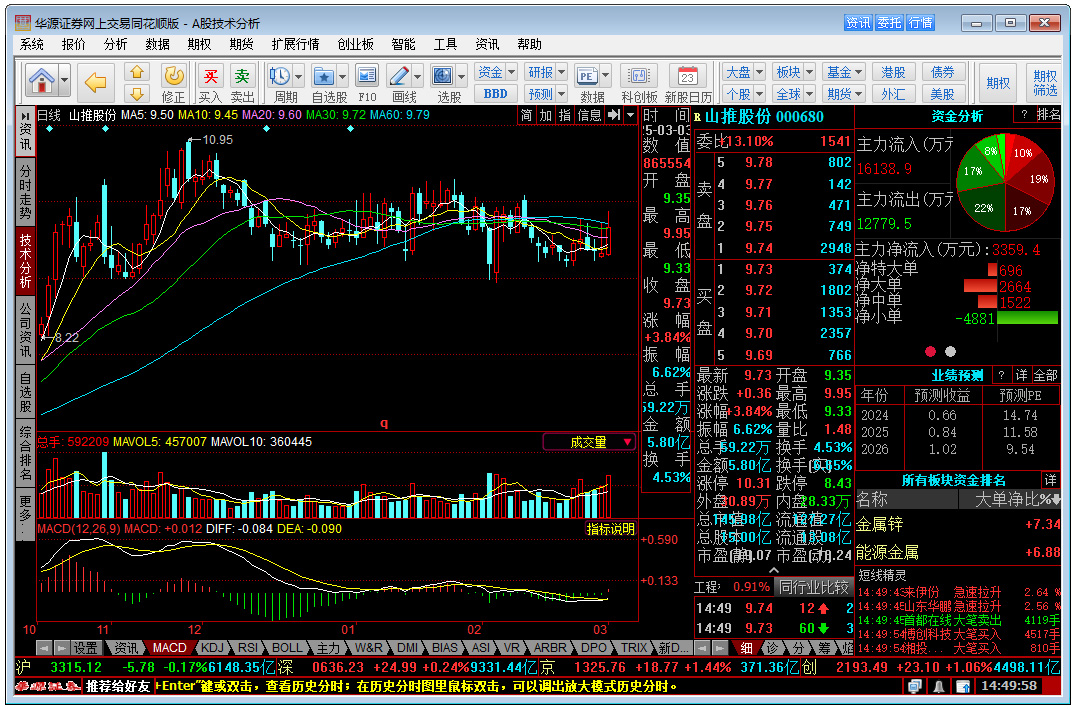
Task: Select the 综合排名 sidebar tab
Action: (x=25, y=453)
